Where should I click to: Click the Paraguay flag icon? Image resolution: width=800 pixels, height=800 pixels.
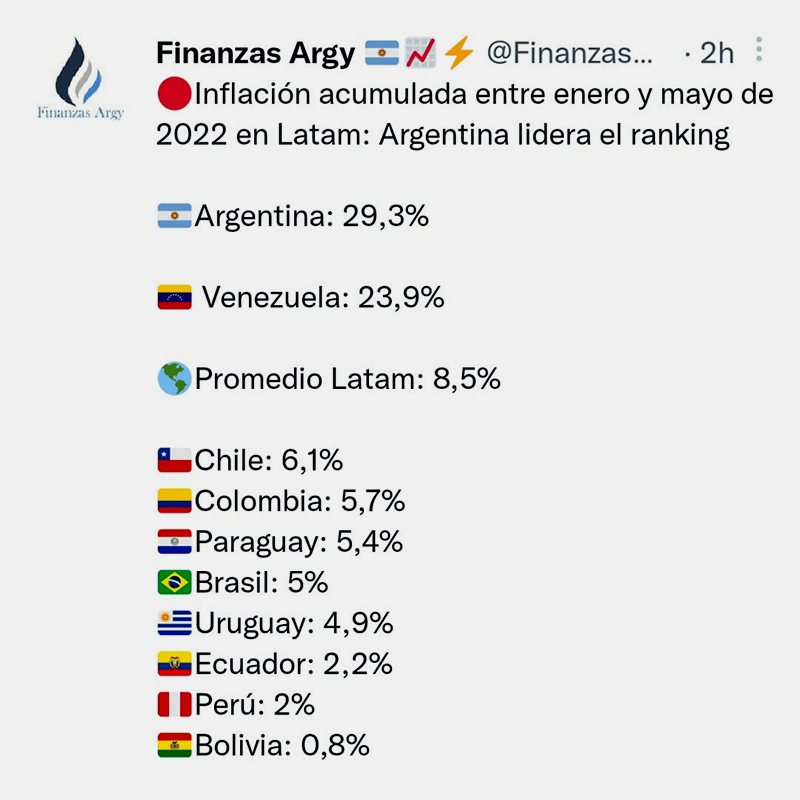point(175,542)
